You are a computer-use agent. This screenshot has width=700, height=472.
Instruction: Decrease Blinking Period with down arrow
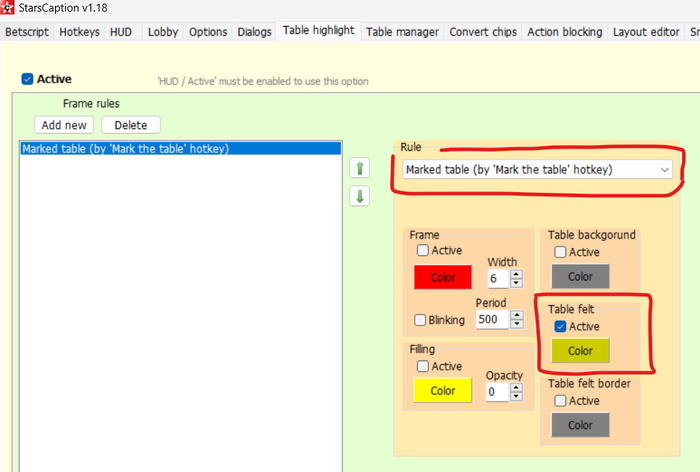[x=517, y=324]
